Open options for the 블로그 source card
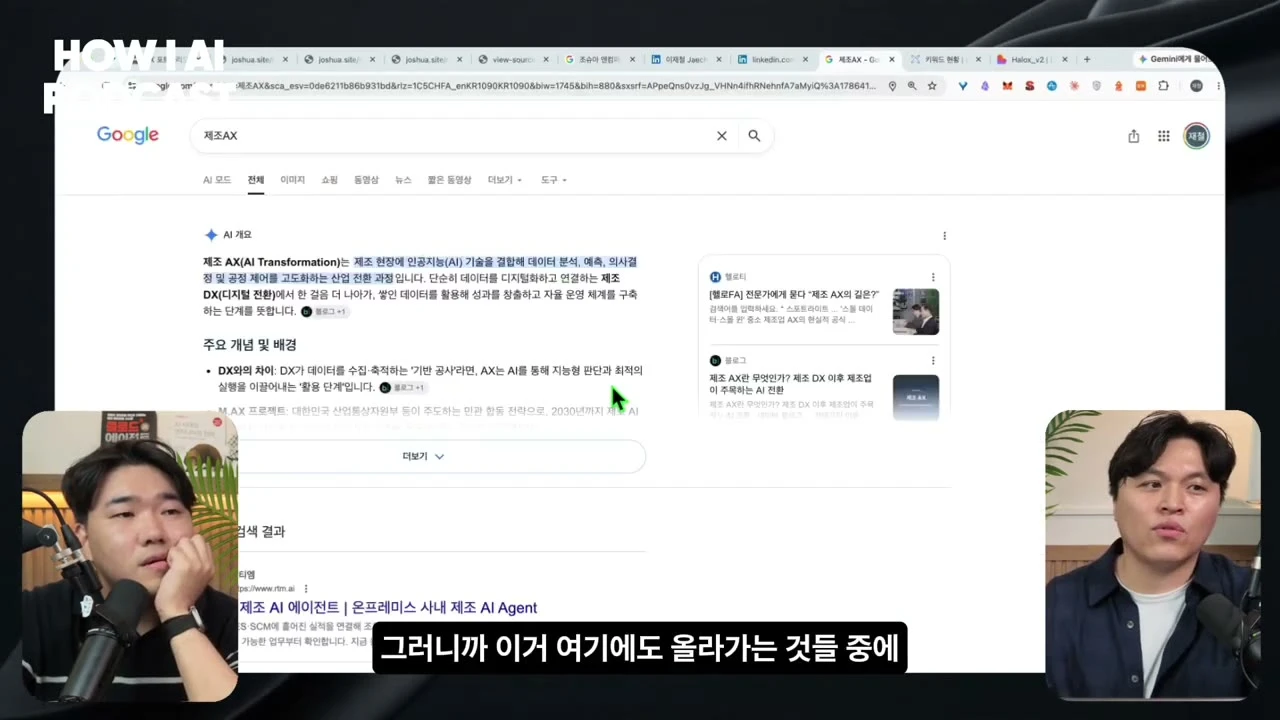The width and height of the screenshot is (1280, 720). click(933, 360)
